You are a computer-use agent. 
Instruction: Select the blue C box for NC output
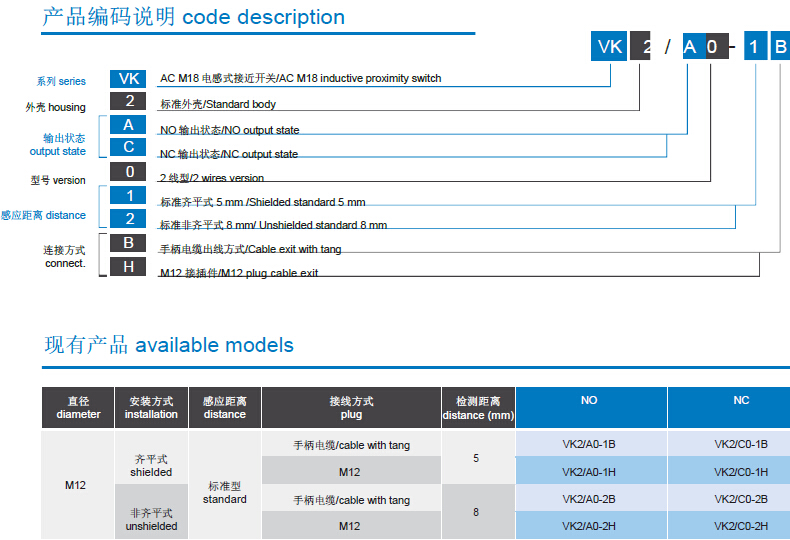(128, 148)
